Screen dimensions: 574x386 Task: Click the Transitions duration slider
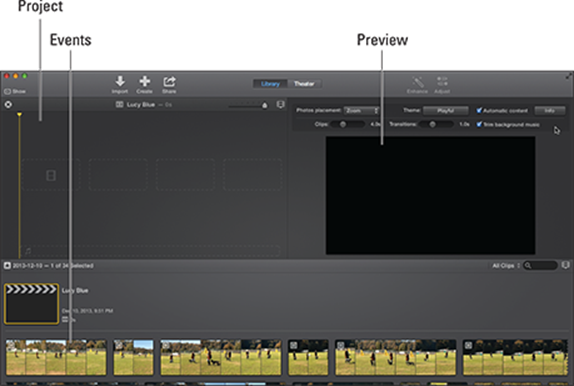point(437,125)
